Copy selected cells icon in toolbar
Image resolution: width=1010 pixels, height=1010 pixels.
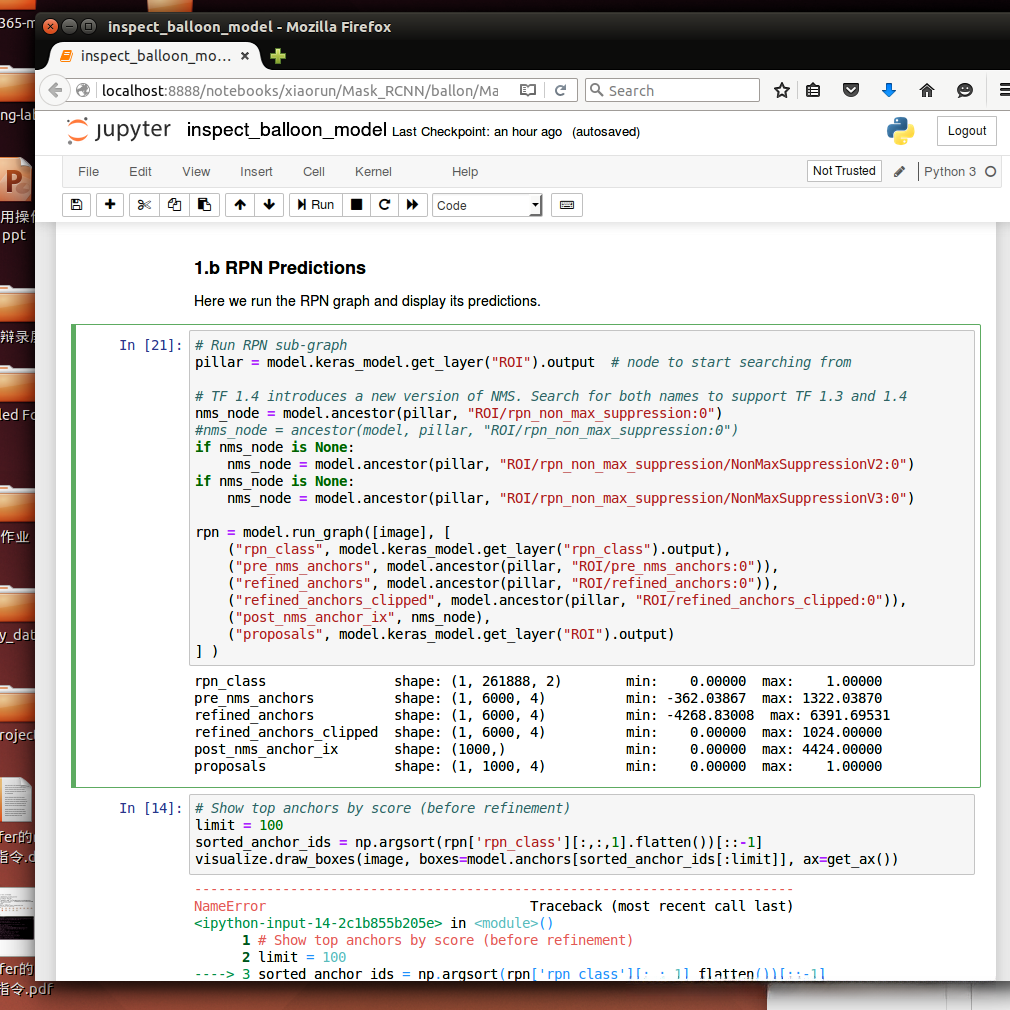click(174, 205)
